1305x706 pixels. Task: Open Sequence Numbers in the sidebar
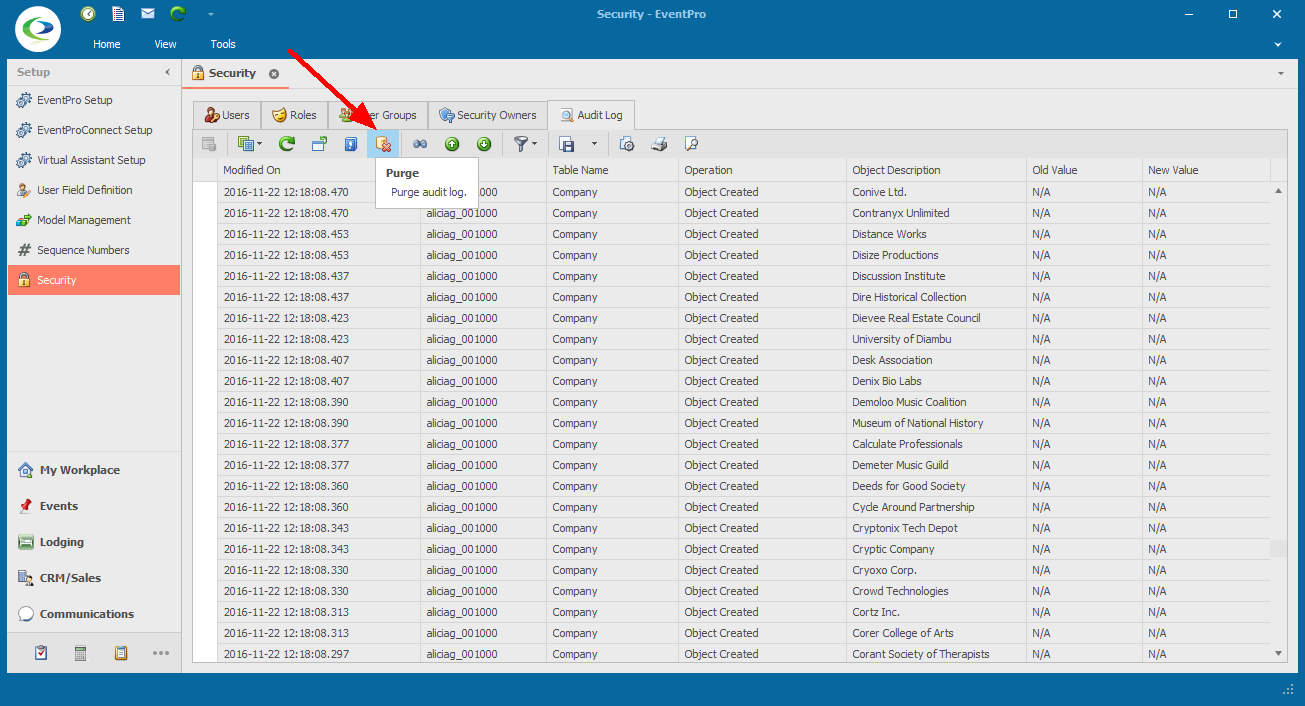point(94,250)
